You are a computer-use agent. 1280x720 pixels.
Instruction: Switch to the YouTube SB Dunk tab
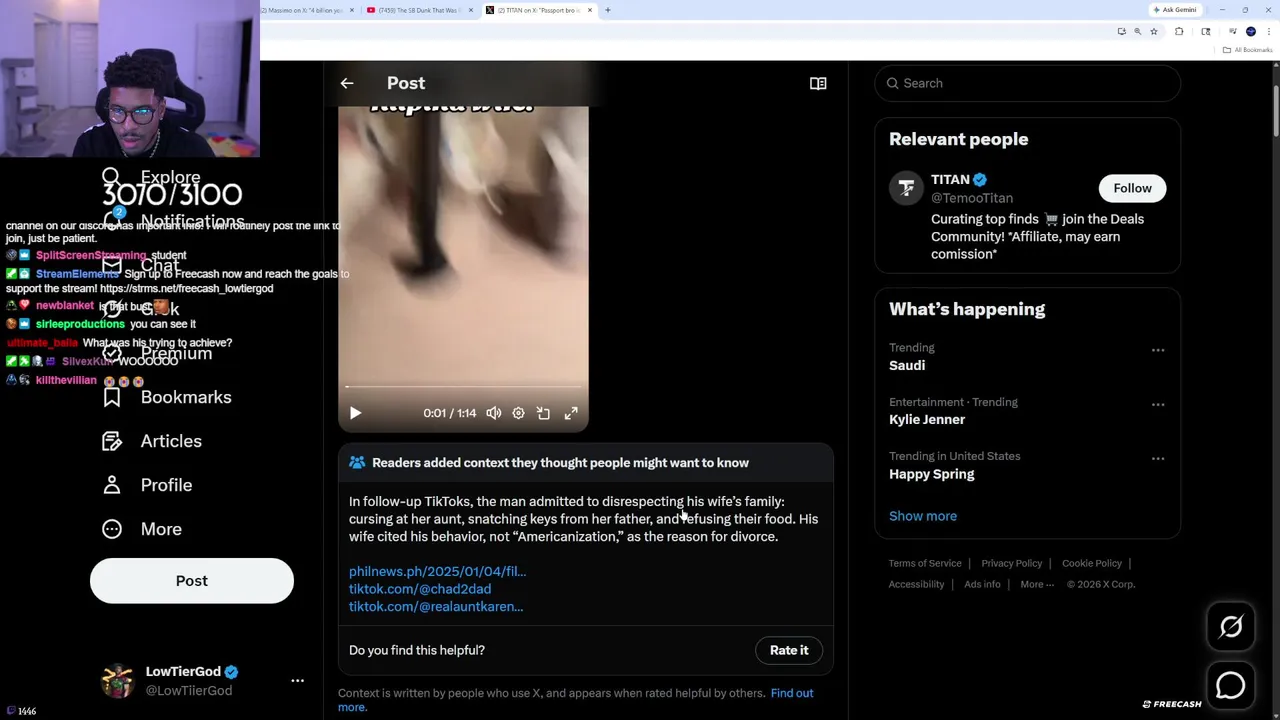[x=418, y=10]
